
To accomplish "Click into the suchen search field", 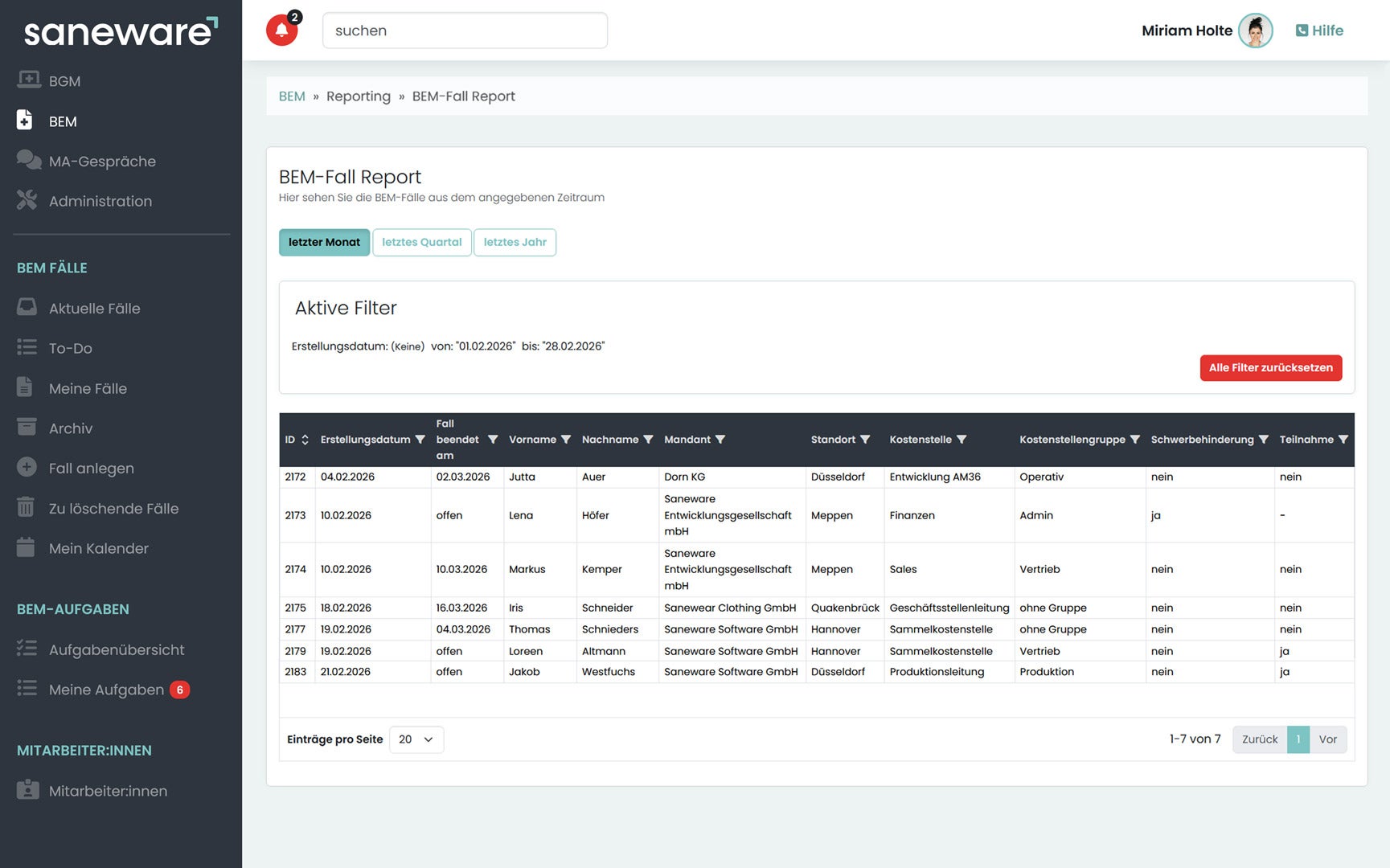I will pyautogui.click(x=465, y=31).
